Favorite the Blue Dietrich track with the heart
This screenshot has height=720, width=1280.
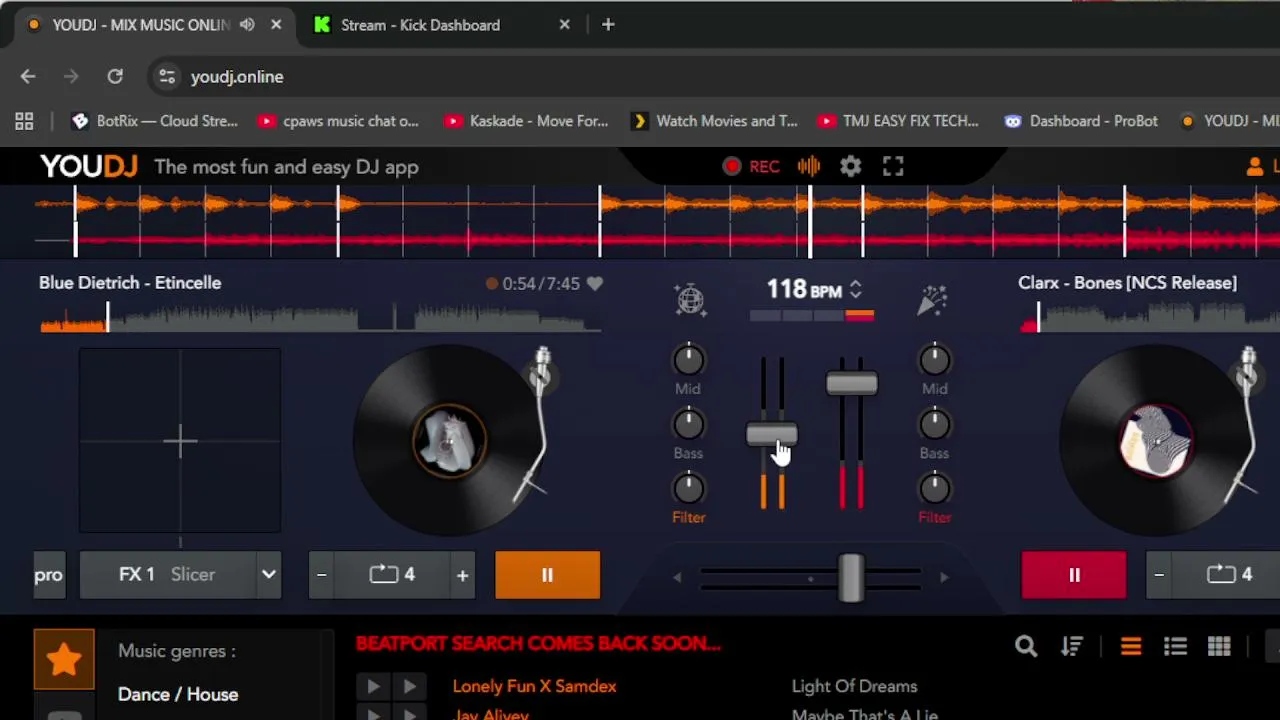pos(595,283)
